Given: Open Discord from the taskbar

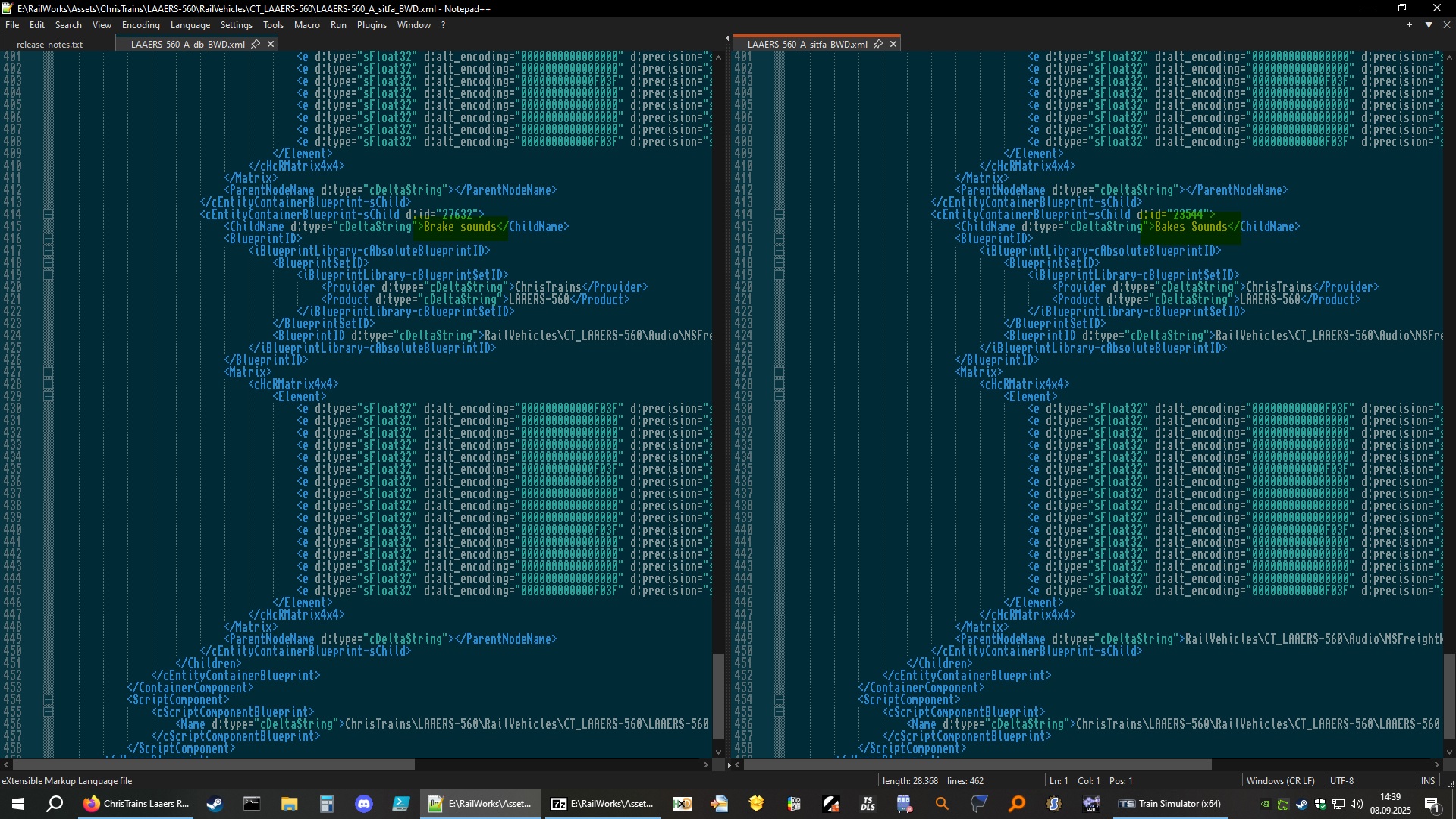Looking at the screenshot, I should tap(364, 804).
